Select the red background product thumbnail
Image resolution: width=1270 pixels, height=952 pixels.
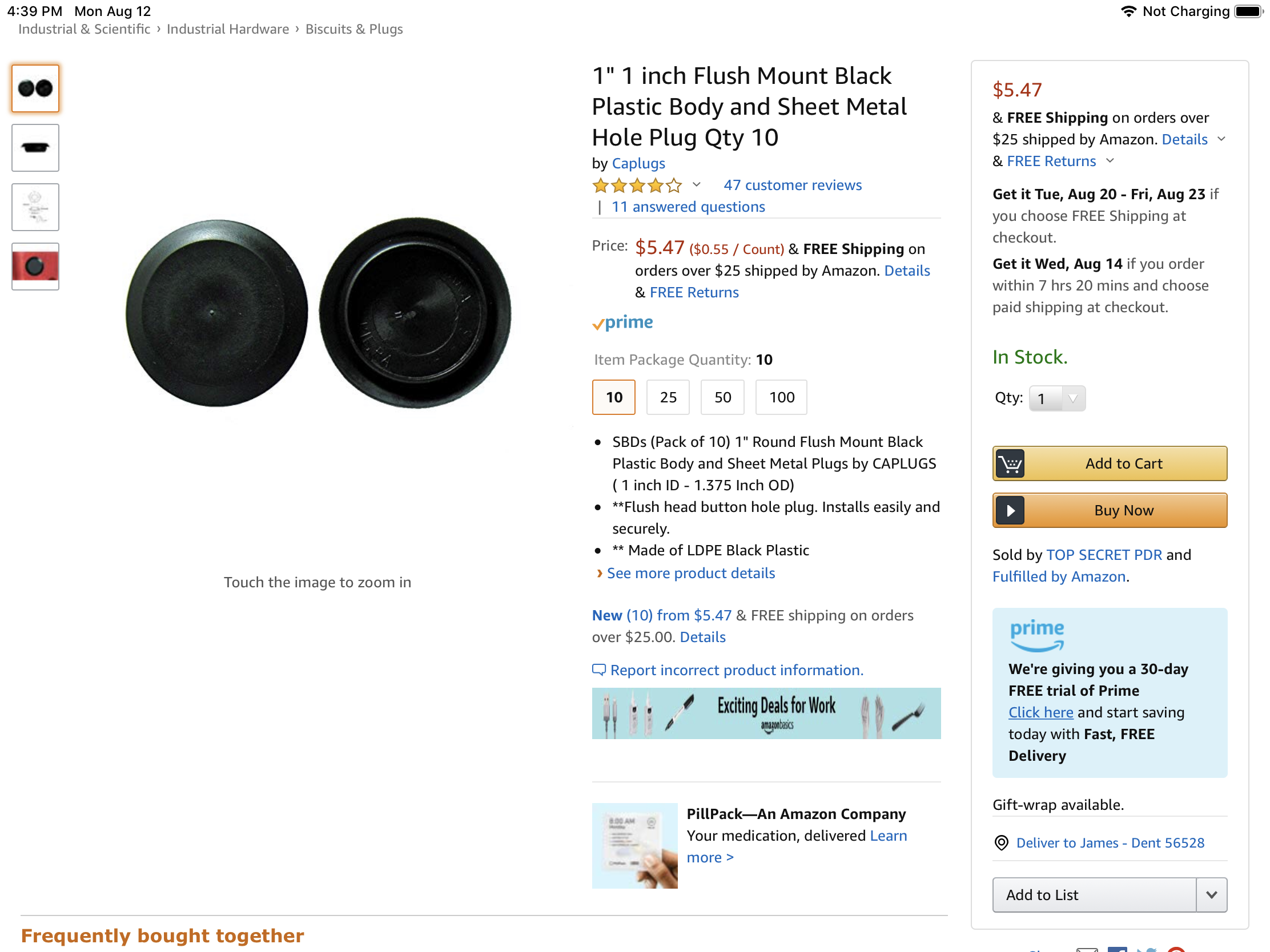click(x=35, y=267)
